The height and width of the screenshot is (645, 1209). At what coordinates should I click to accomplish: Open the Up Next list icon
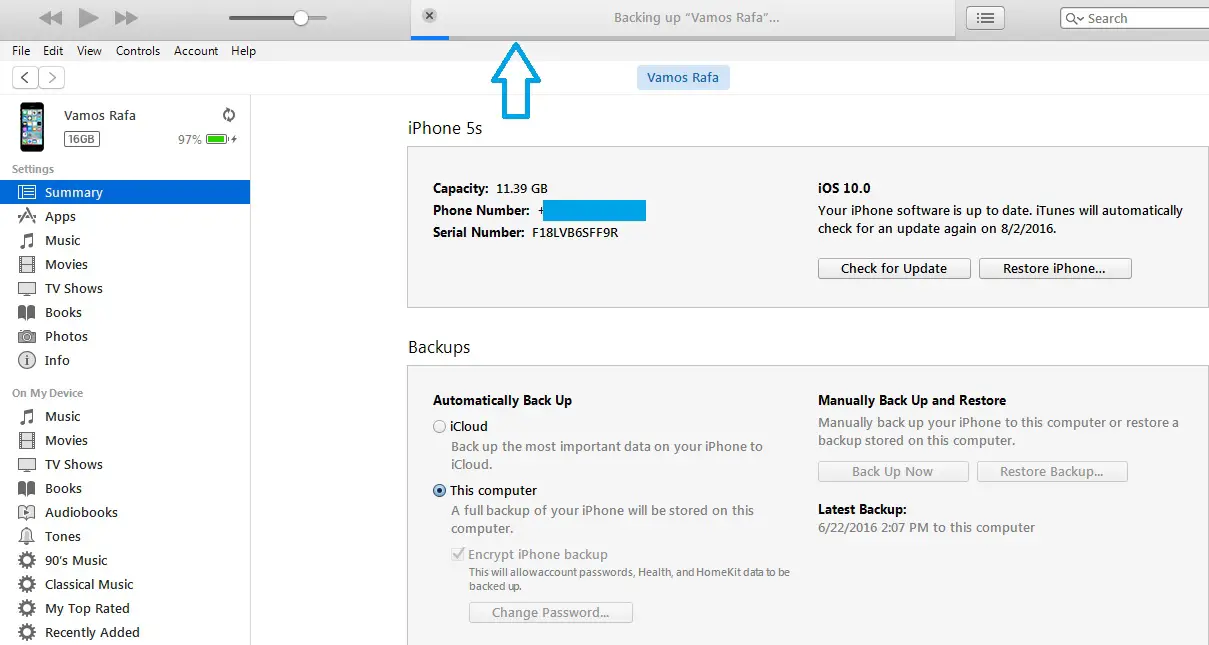click(x=986, y=18)
